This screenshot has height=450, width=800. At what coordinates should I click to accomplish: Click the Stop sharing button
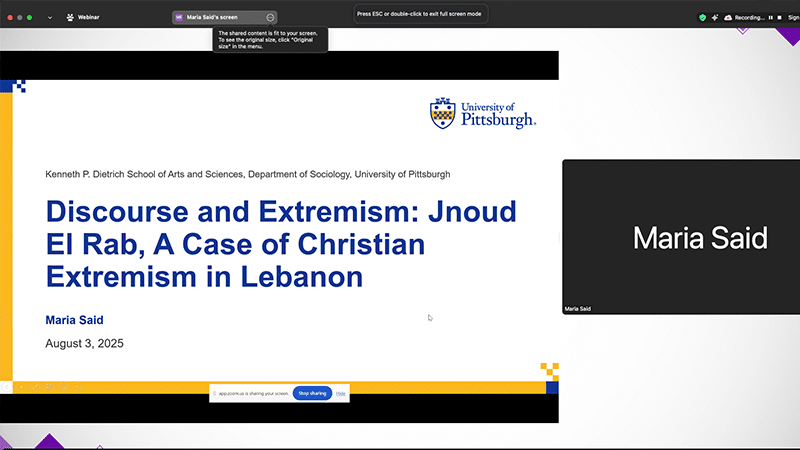[x=312, y=394]
